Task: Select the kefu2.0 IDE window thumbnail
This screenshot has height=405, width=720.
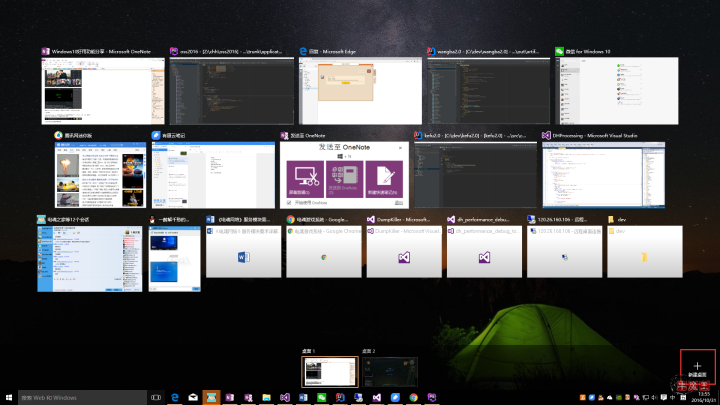Action: coord(475,174)
